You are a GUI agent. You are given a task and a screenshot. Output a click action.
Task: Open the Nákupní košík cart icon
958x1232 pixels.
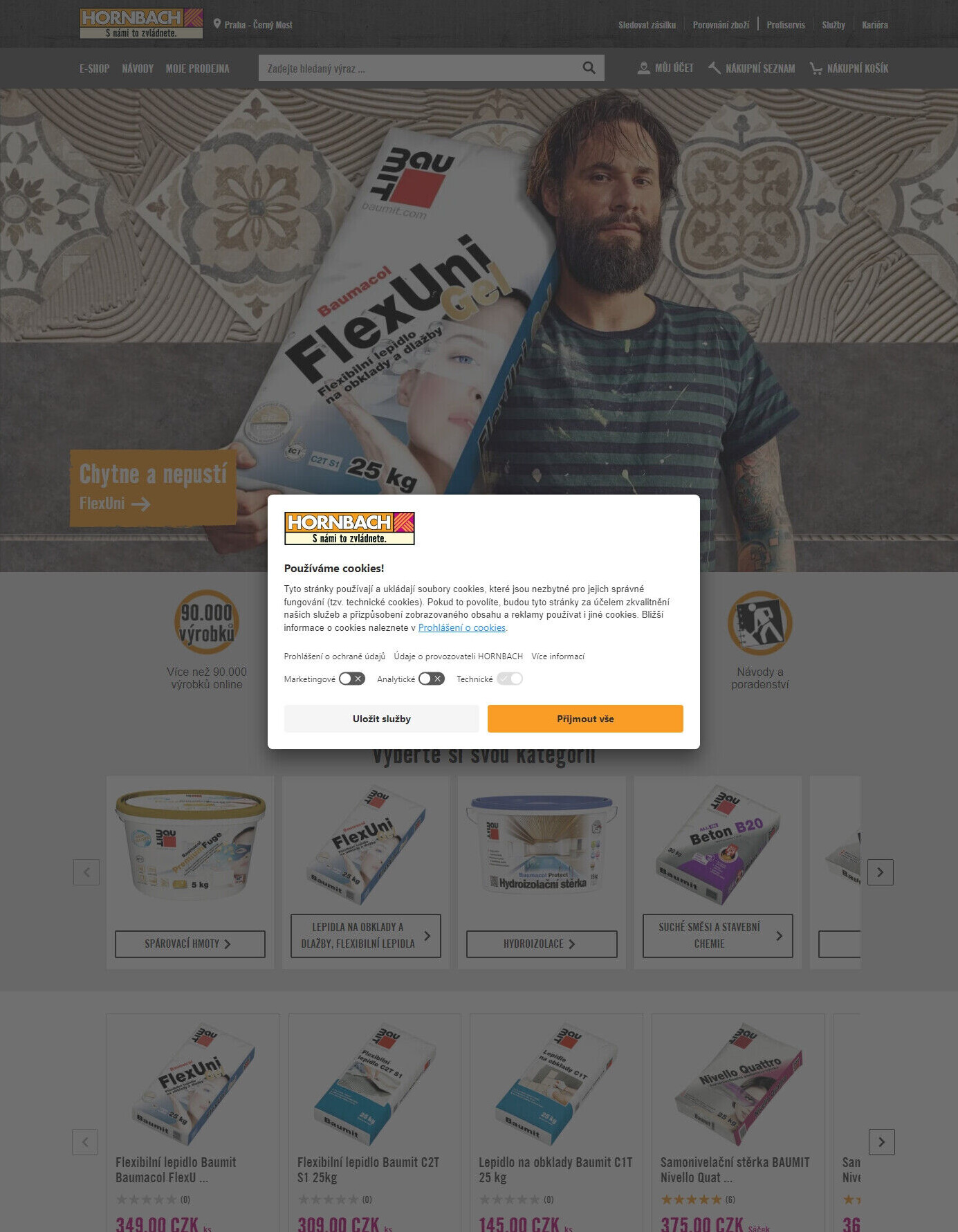pos(816,68)
